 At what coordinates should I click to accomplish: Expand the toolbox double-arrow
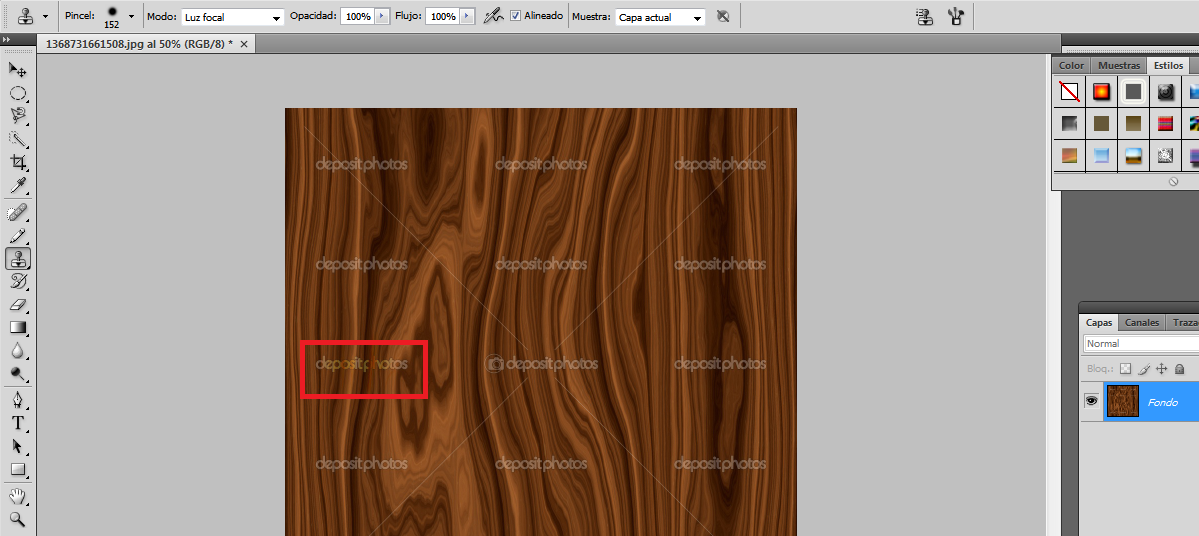click(x=6, y=39)
